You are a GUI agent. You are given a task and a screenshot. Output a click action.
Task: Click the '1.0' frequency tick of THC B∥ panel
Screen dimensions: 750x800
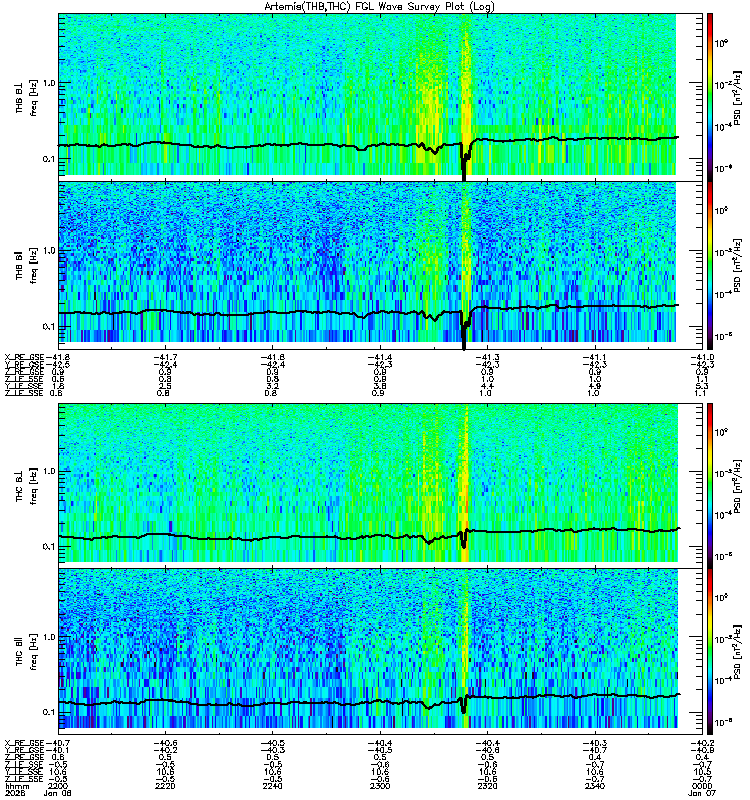(x=48, y=637)
